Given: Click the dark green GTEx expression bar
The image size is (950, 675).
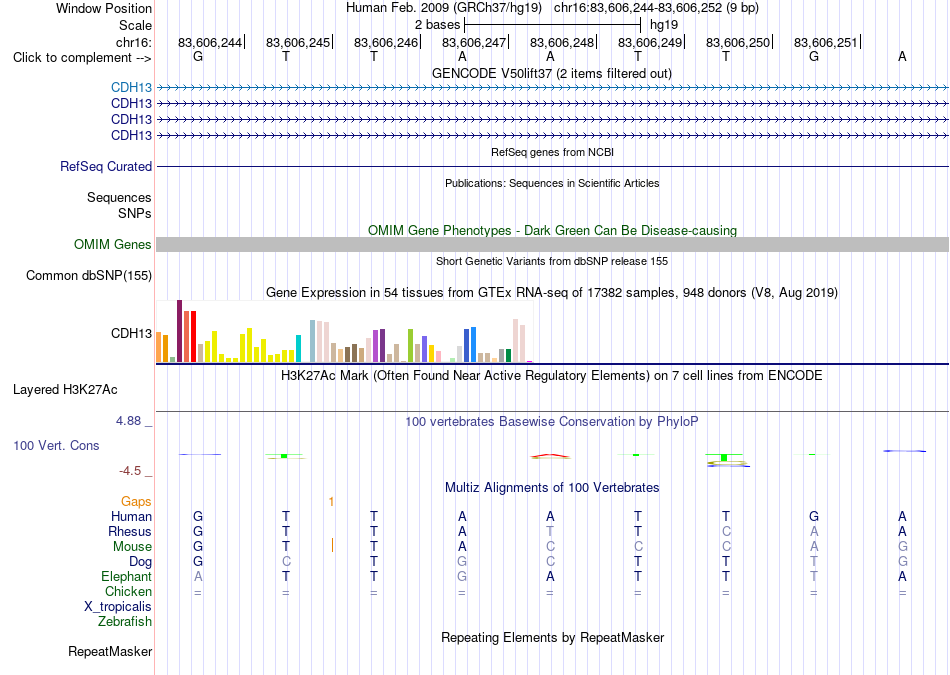Looking at the screenshot, I should [508, 356].
